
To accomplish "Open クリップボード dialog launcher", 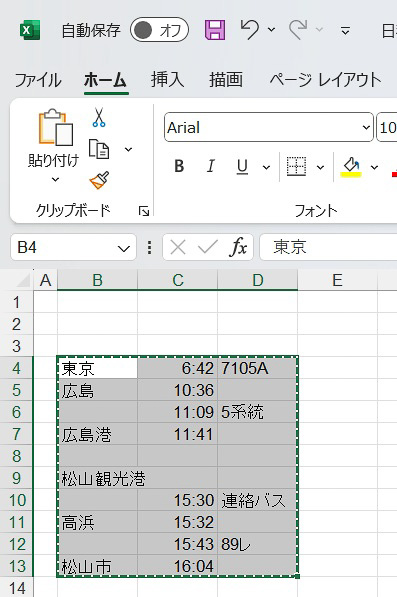I will [x=144, y=211].
